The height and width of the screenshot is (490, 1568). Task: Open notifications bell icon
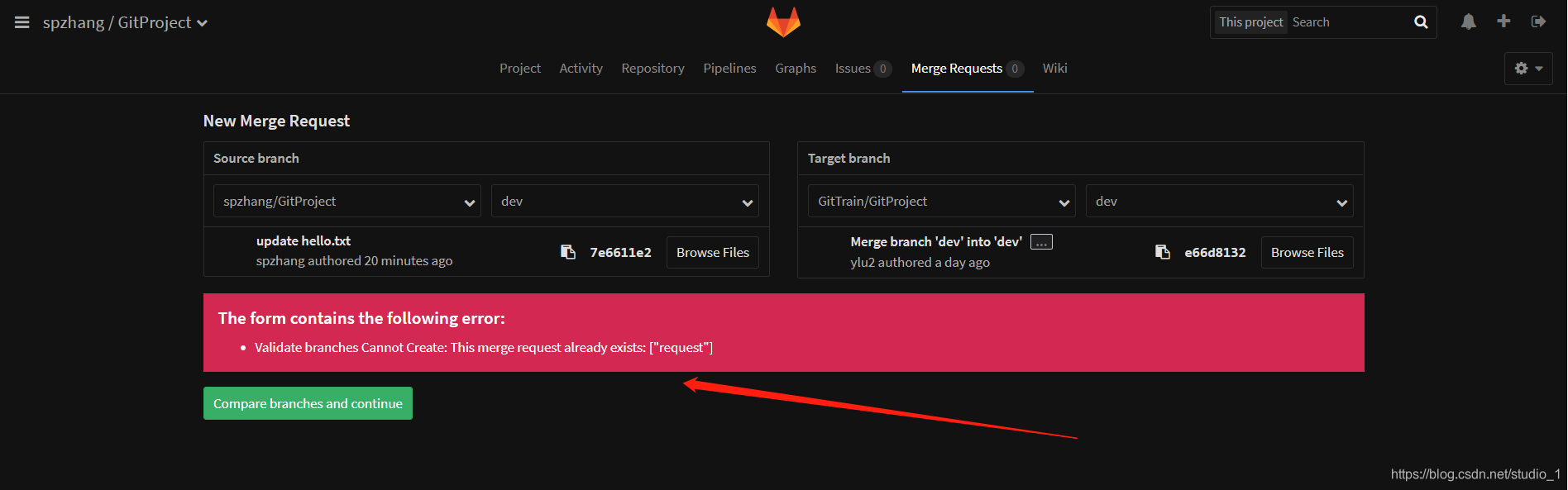click(x=1468, y=22)
